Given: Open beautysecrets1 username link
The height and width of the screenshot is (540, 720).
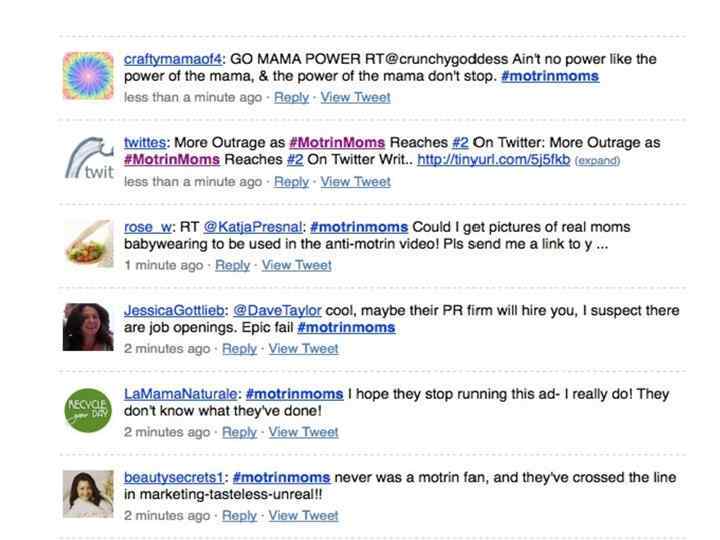Looking at the screenshot, I should 175,477.
